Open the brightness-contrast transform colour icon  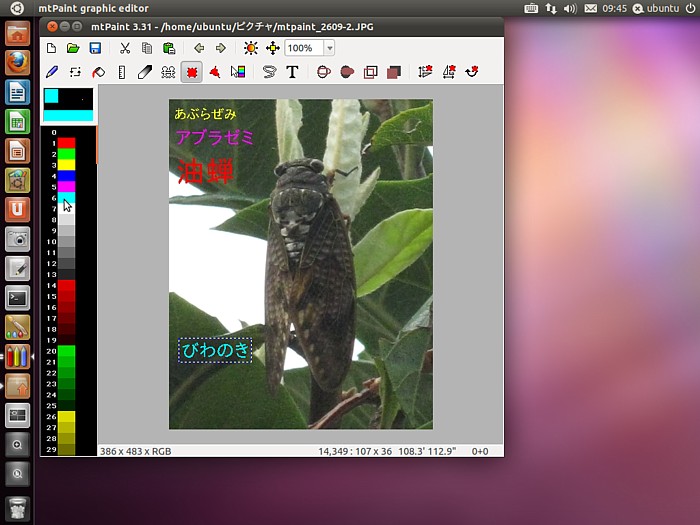[250, 48]
